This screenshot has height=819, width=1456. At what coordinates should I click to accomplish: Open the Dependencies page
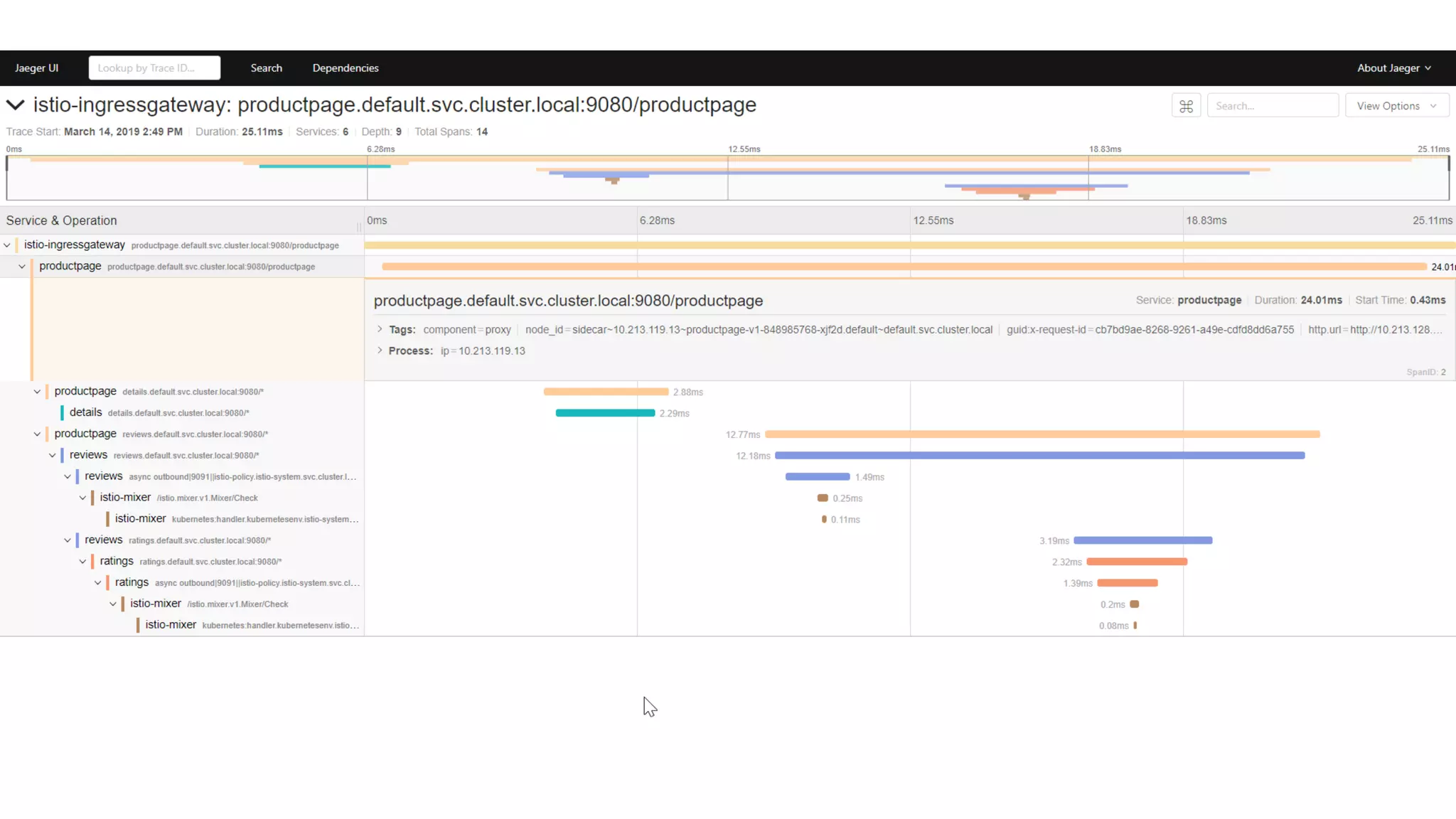(x=346, y=68)
